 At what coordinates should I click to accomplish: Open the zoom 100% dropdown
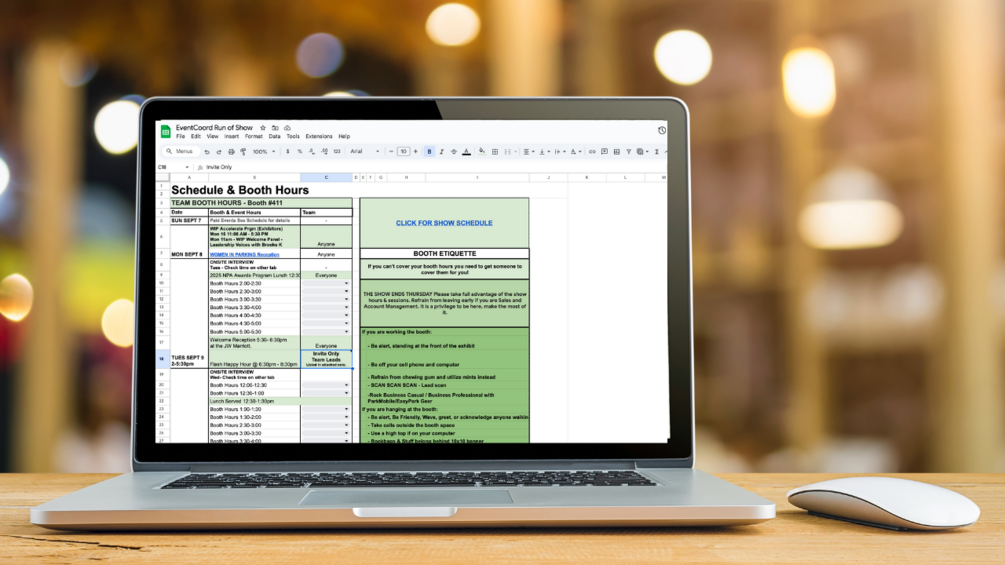click(x=264, y=152)
